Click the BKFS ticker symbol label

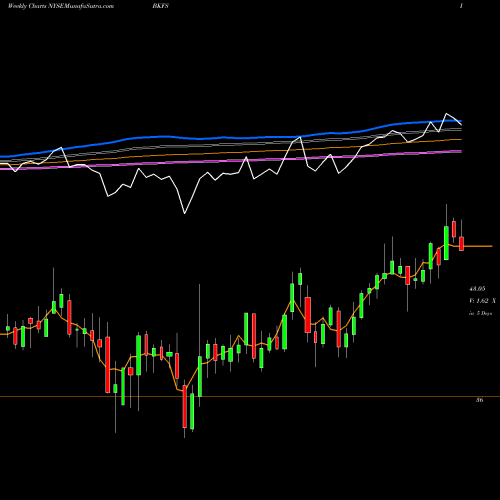160,6
